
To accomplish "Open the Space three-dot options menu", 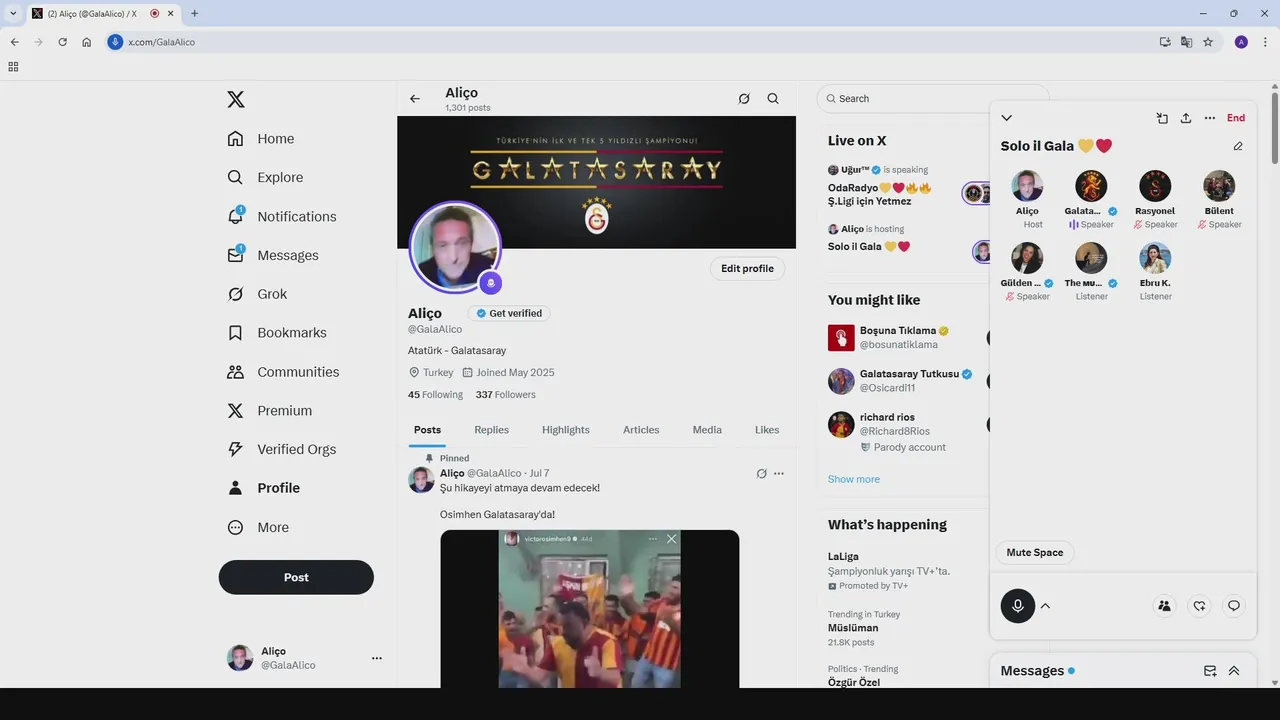I will (x=1210, y=118).
